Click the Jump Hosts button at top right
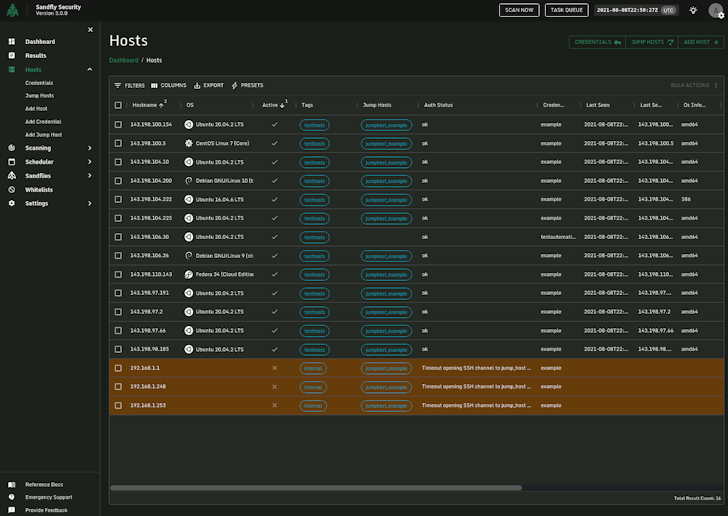 coord(652,42)
